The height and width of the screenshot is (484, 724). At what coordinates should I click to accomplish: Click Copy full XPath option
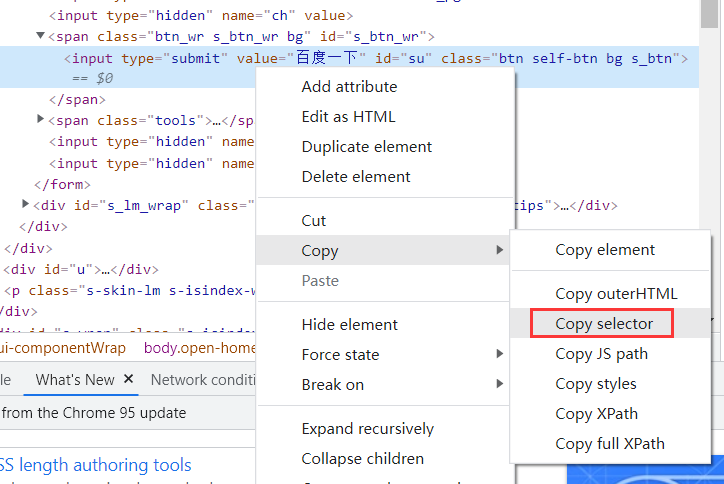609,444
